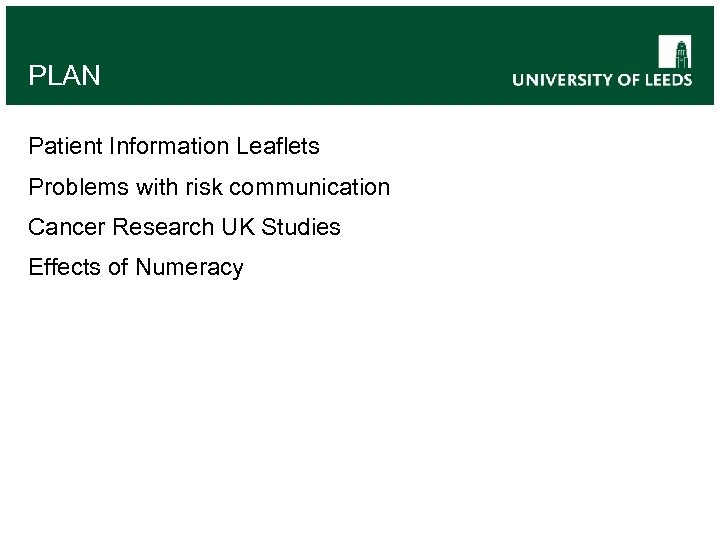
Task: Click the University of Leeds tower logo
Action: click(675, 51)
